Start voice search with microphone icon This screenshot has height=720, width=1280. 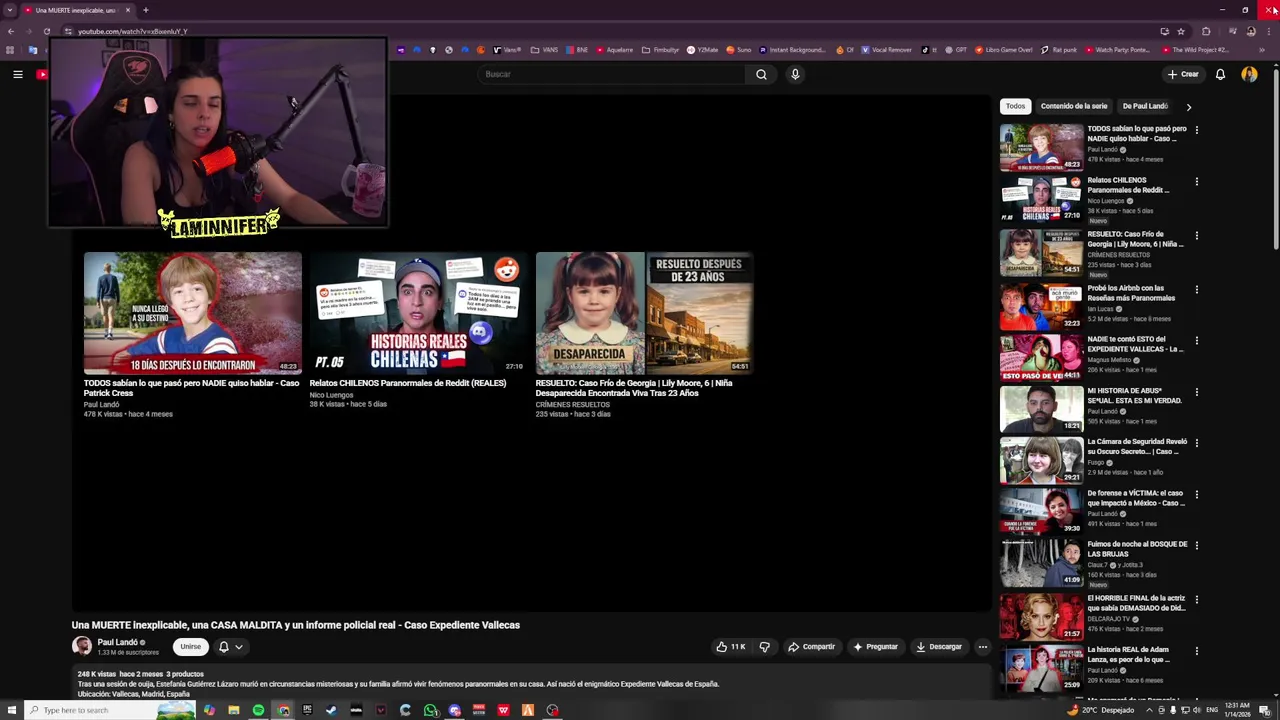[x=795, y=74]
